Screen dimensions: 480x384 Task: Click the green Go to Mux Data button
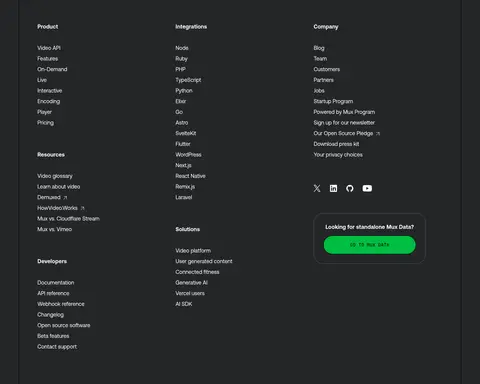coord(370,245)
